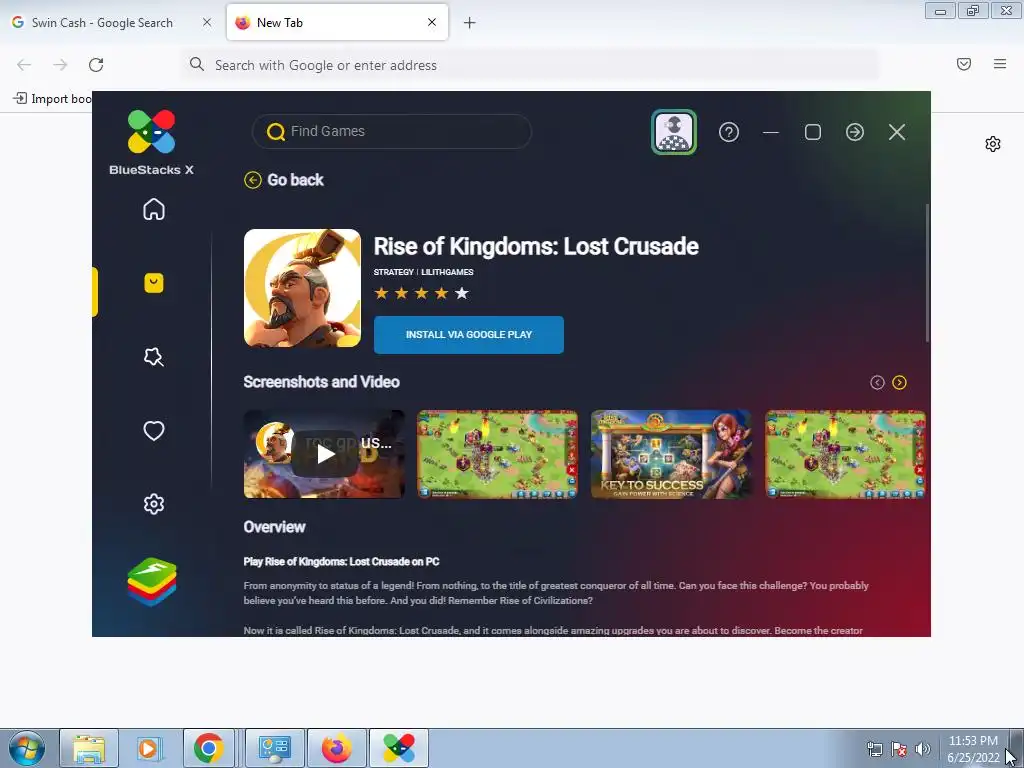1024x768 pixels.
Task: Focus the Find Games search field
Action: pos(392,131)
